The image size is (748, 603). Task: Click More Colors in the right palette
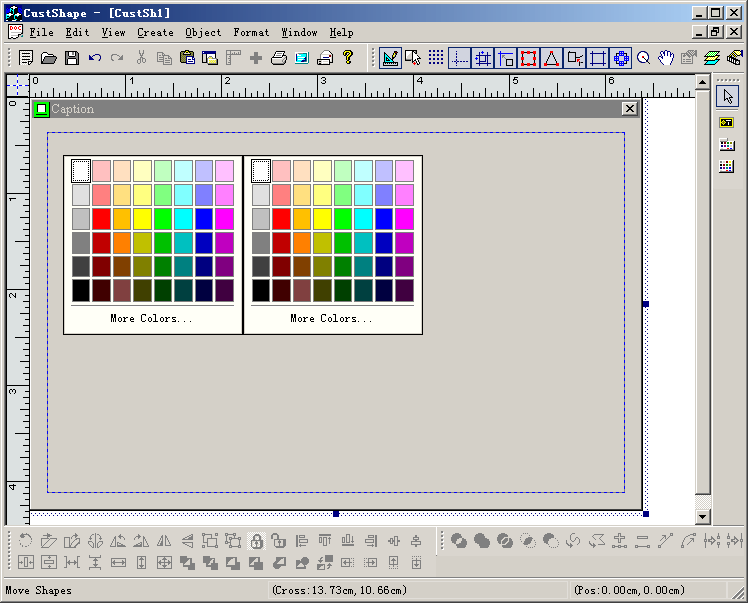tap(332, 318)
